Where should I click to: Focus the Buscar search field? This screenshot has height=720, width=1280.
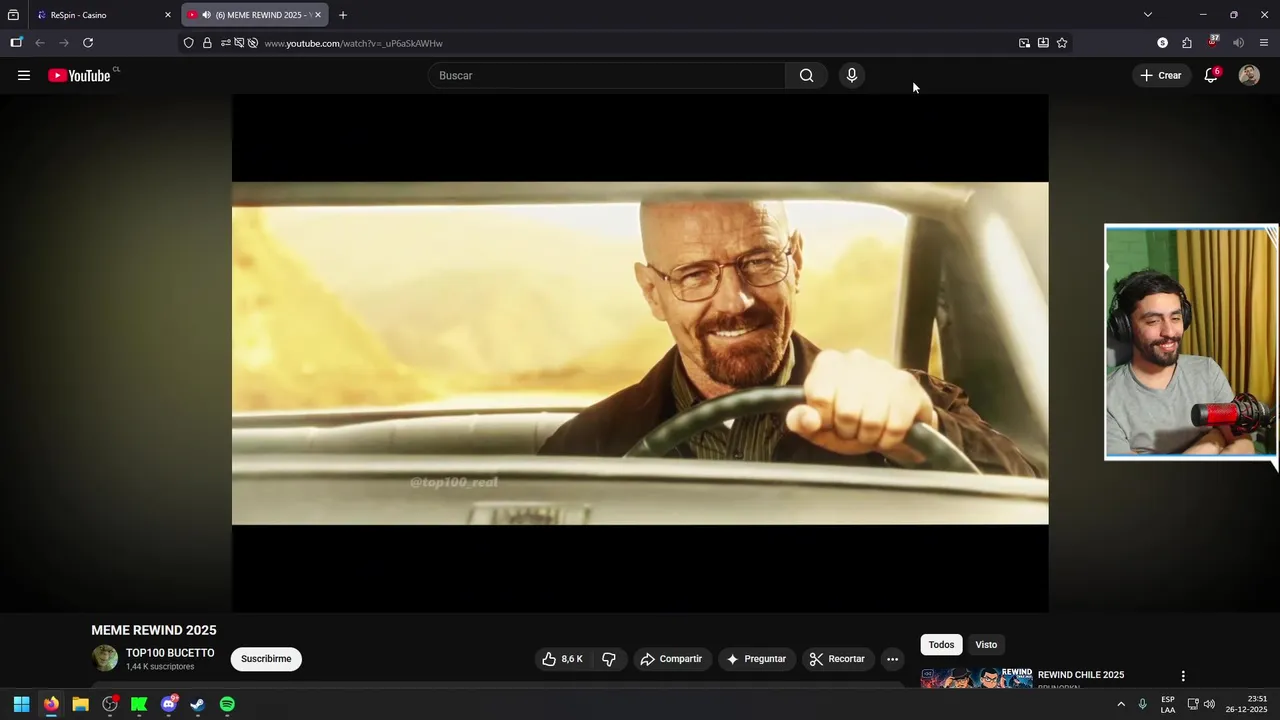pyautogui.click(x=607, y=75)
